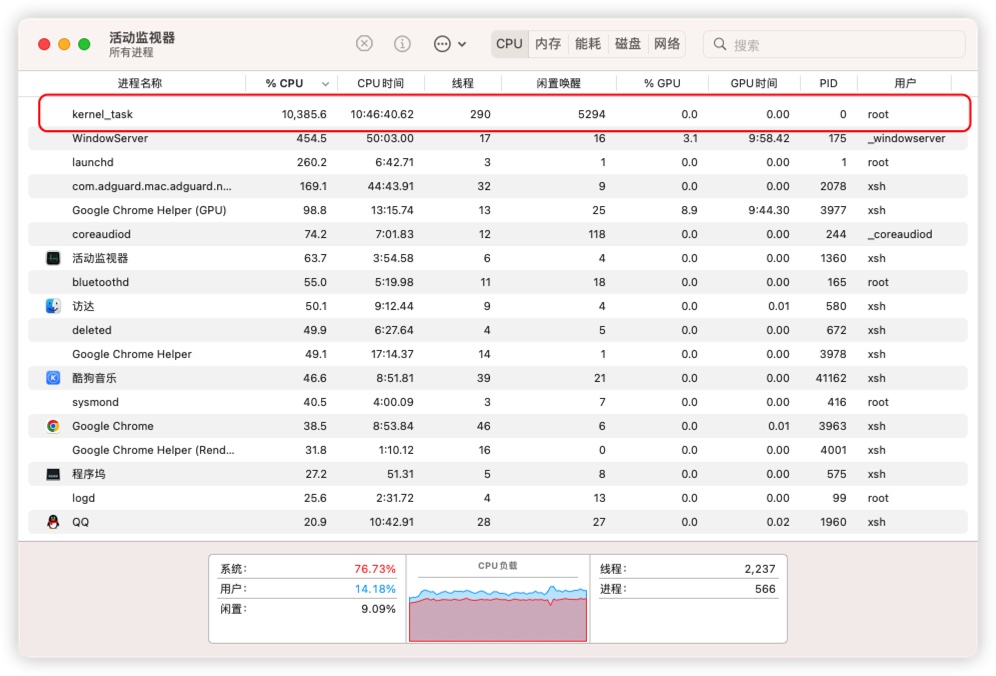
Task: Sort by the CPU时间 column header
Action: [x=380, y=83]
